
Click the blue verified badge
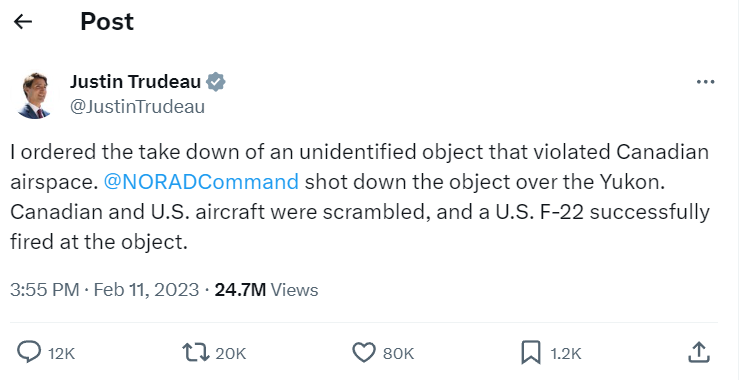pyautogui.click(x=216, y=82)
